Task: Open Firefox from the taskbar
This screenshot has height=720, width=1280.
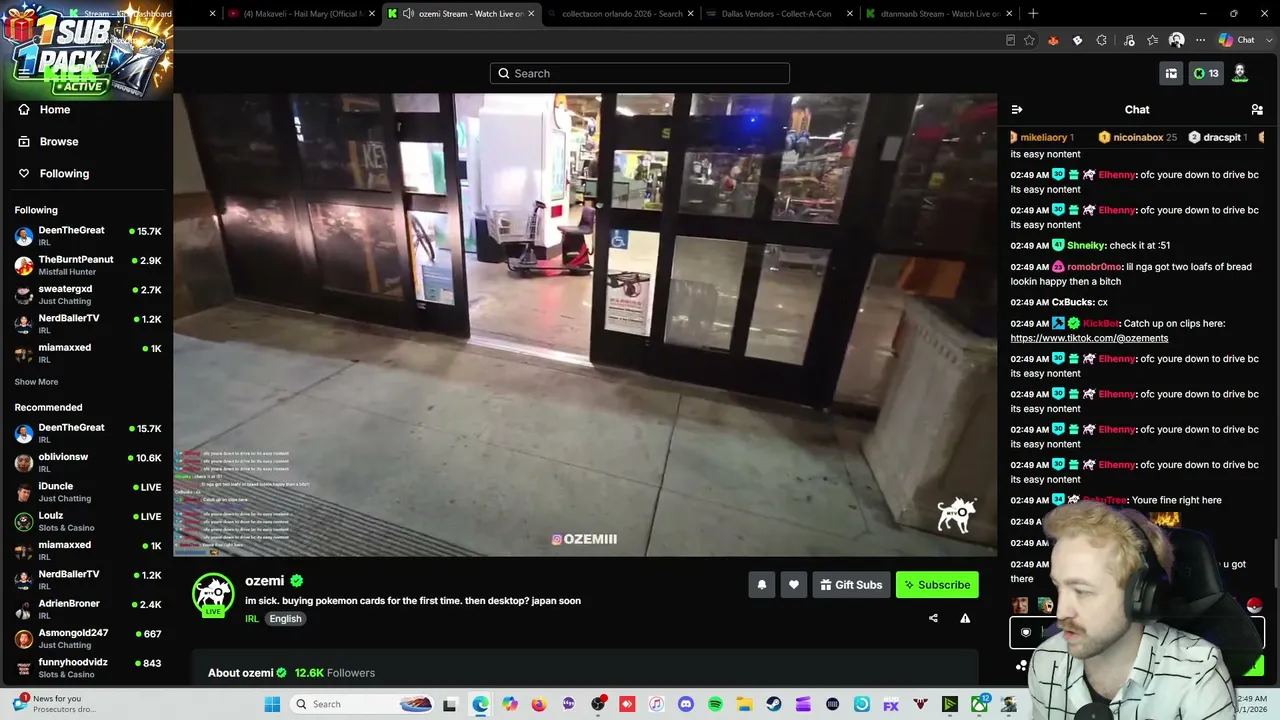Action: pyautogui.click(x=539, y=704)
